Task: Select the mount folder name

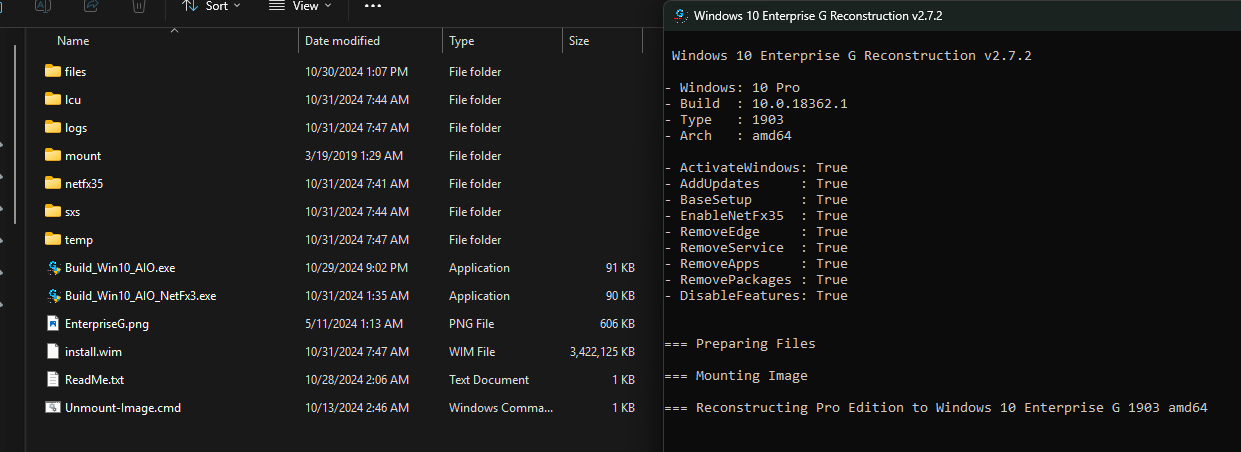Action: pos(83,156)
